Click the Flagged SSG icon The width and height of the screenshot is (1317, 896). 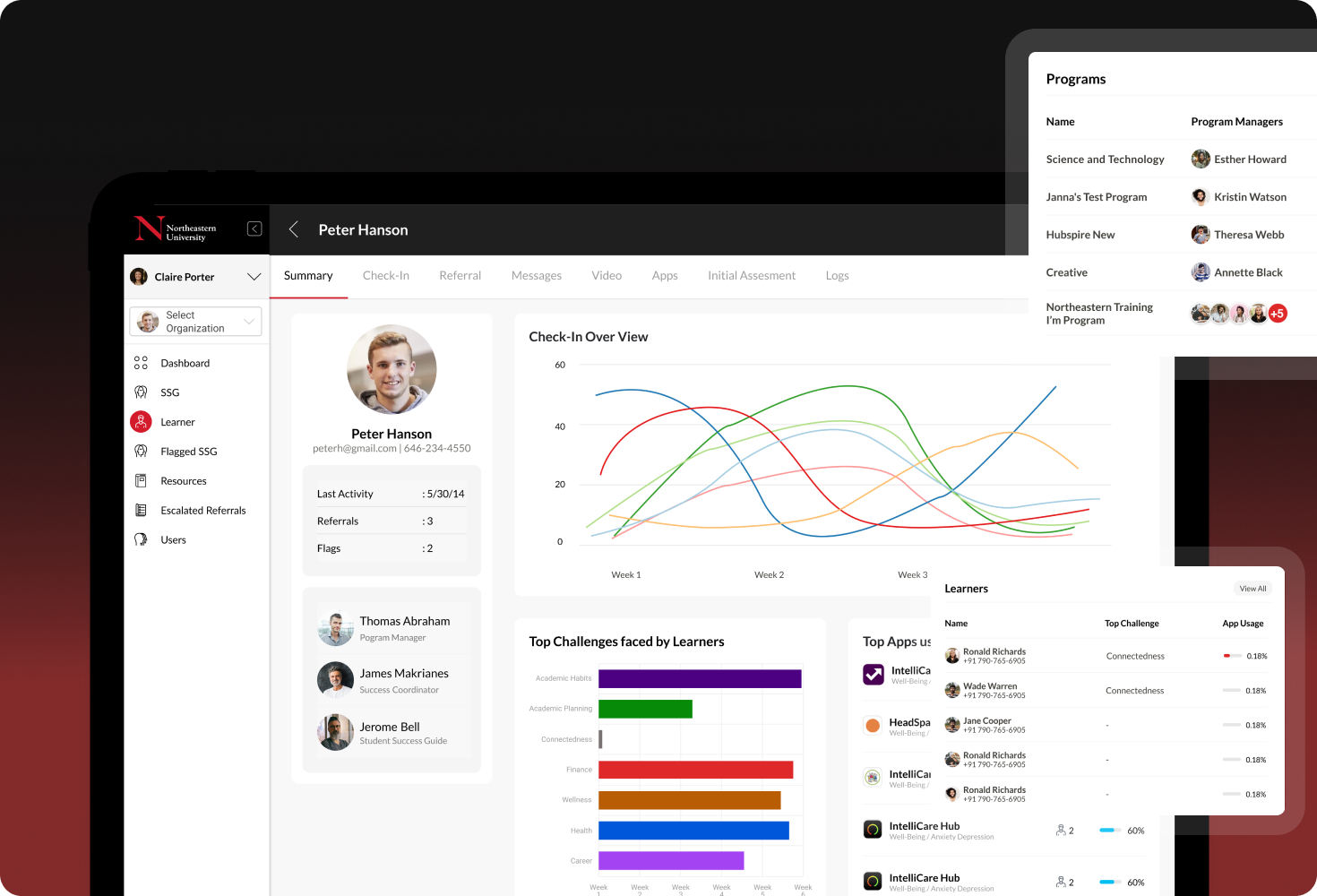pyautogui.click(x=141, y=452)
